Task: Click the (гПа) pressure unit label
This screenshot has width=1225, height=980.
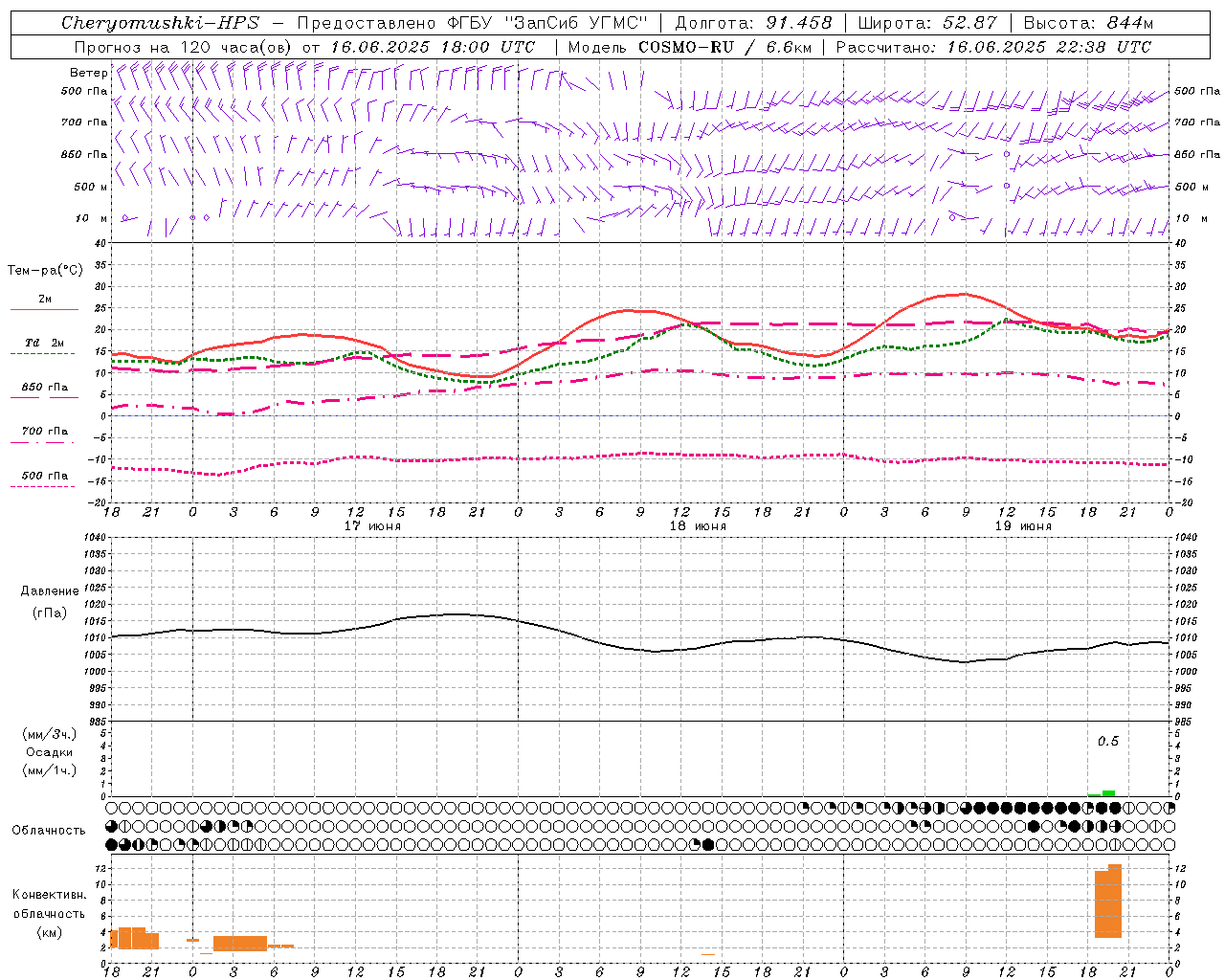Action: (x=49, y=612)
